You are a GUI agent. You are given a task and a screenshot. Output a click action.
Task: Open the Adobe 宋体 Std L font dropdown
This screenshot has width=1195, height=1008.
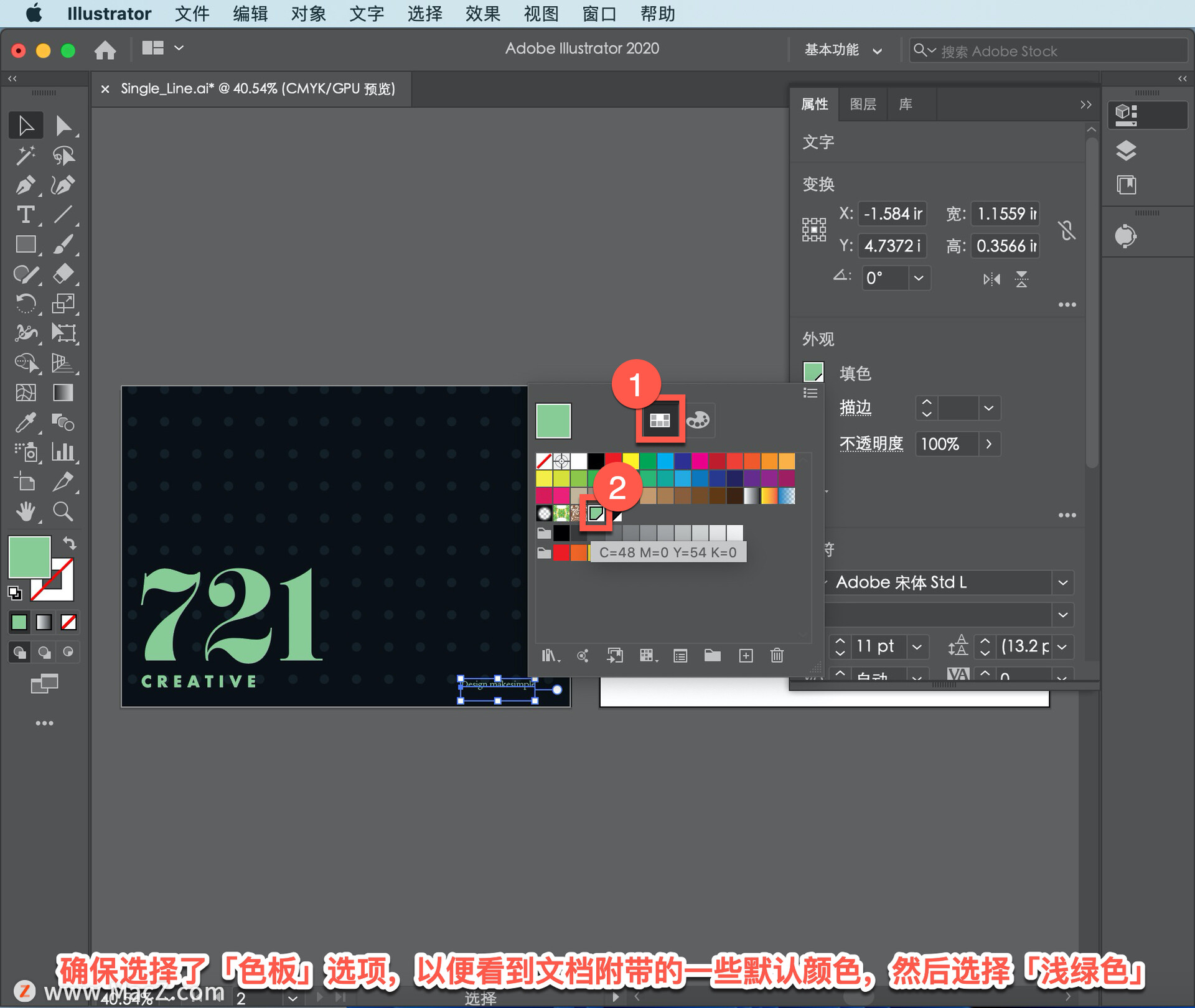coord(1063,583)
